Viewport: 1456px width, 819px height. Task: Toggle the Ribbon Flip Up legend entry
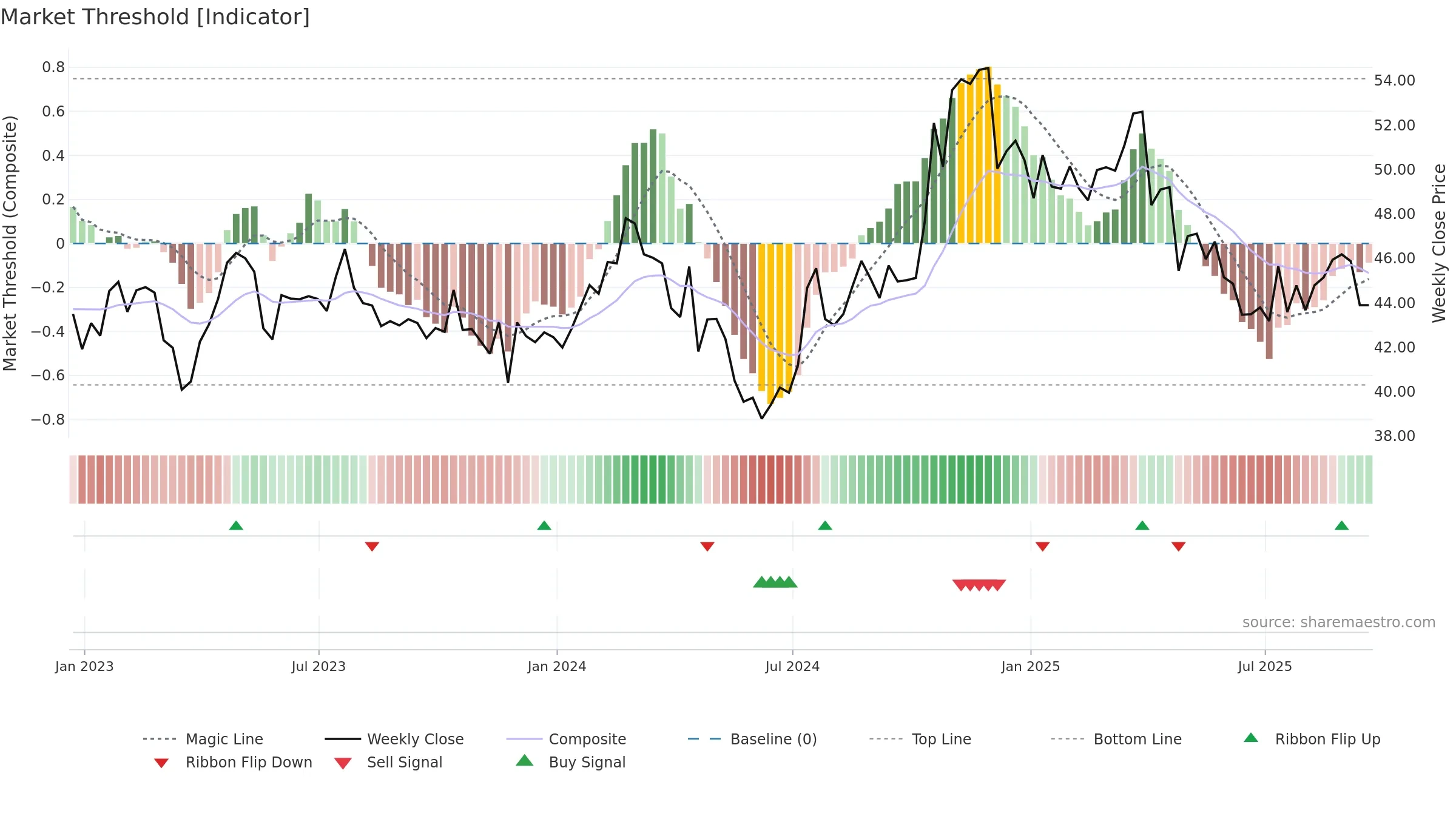click(1312, 739)
